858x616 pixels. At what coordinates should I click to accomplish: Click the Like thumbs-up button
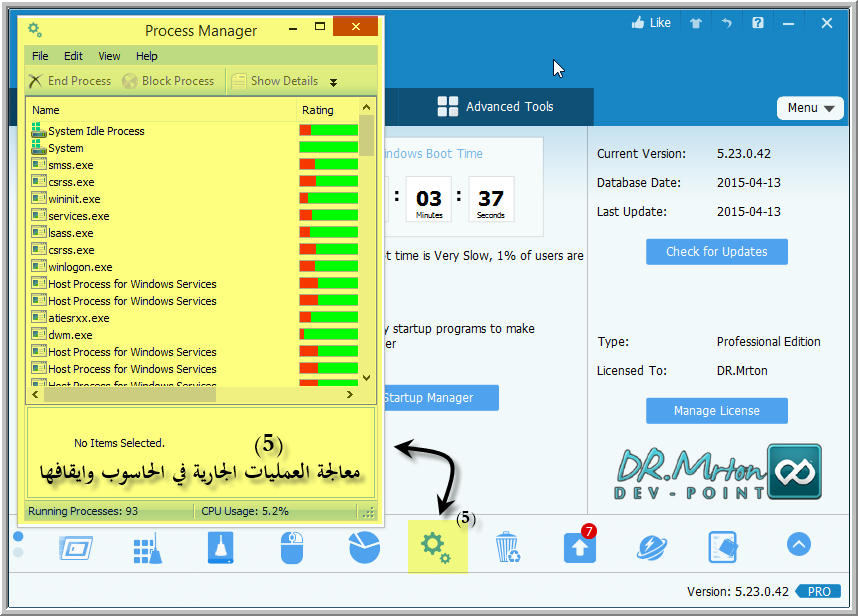(651, 23)
